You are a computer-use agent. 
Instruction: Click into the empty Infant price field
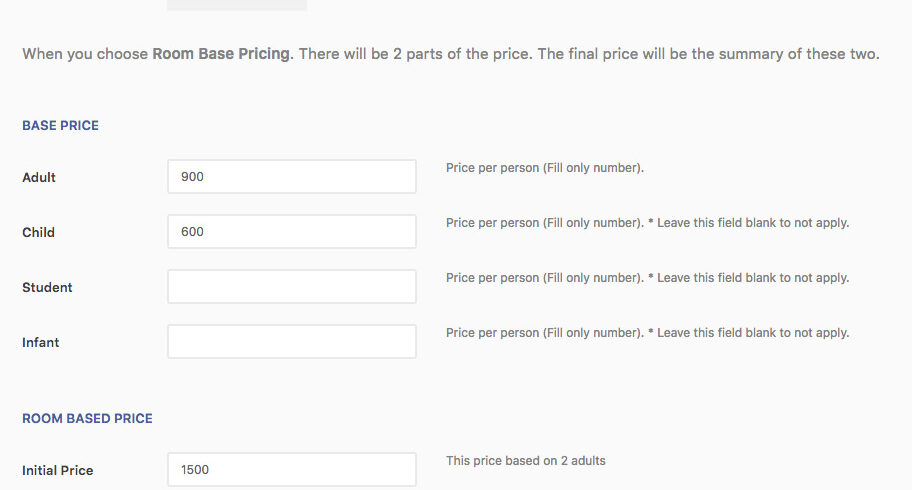pyautogui.click(x=291, y=342)
